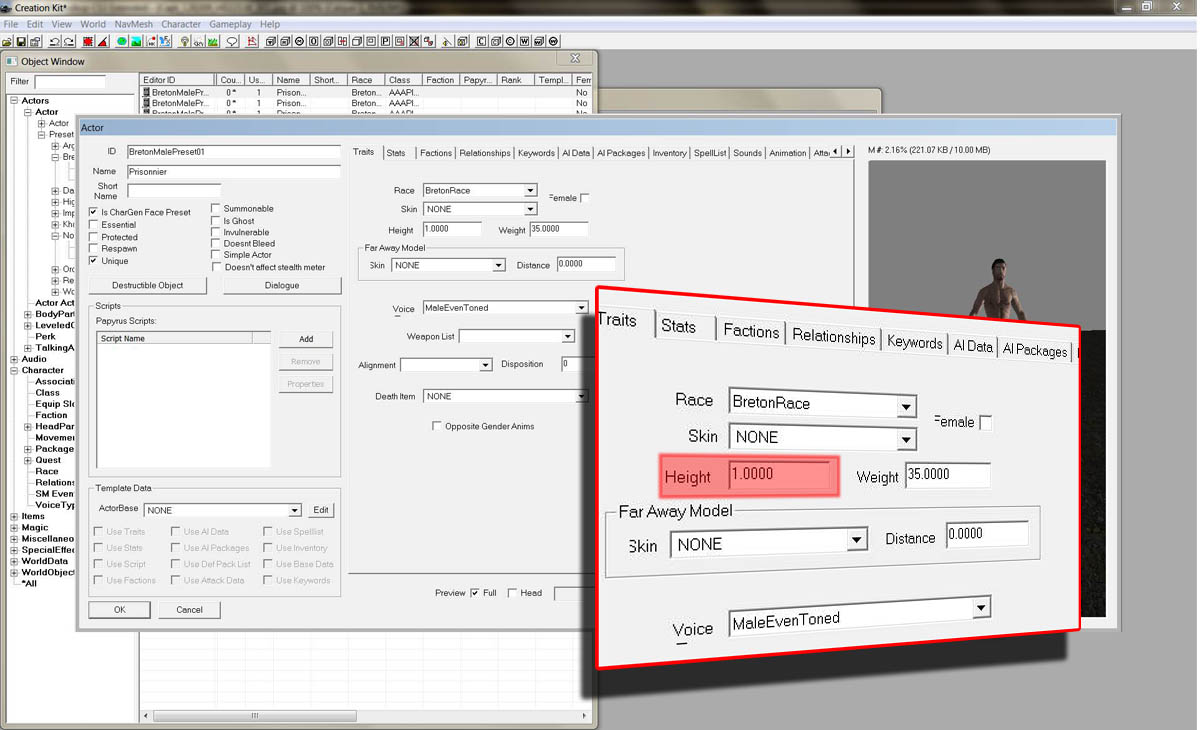
Task: Click the open folder toolbar icon
Action: 7,42
